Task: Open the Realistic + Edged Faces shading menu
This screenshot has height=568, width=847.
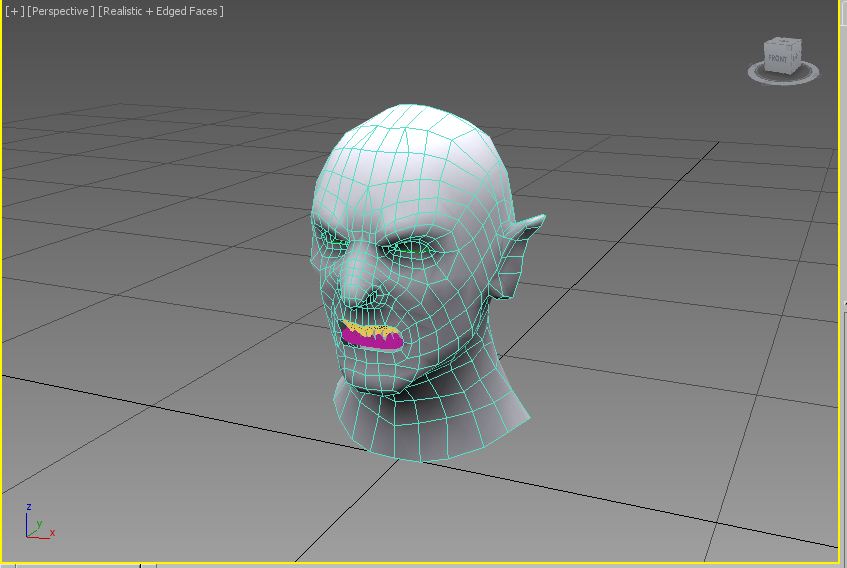Action: pos(161,11)
